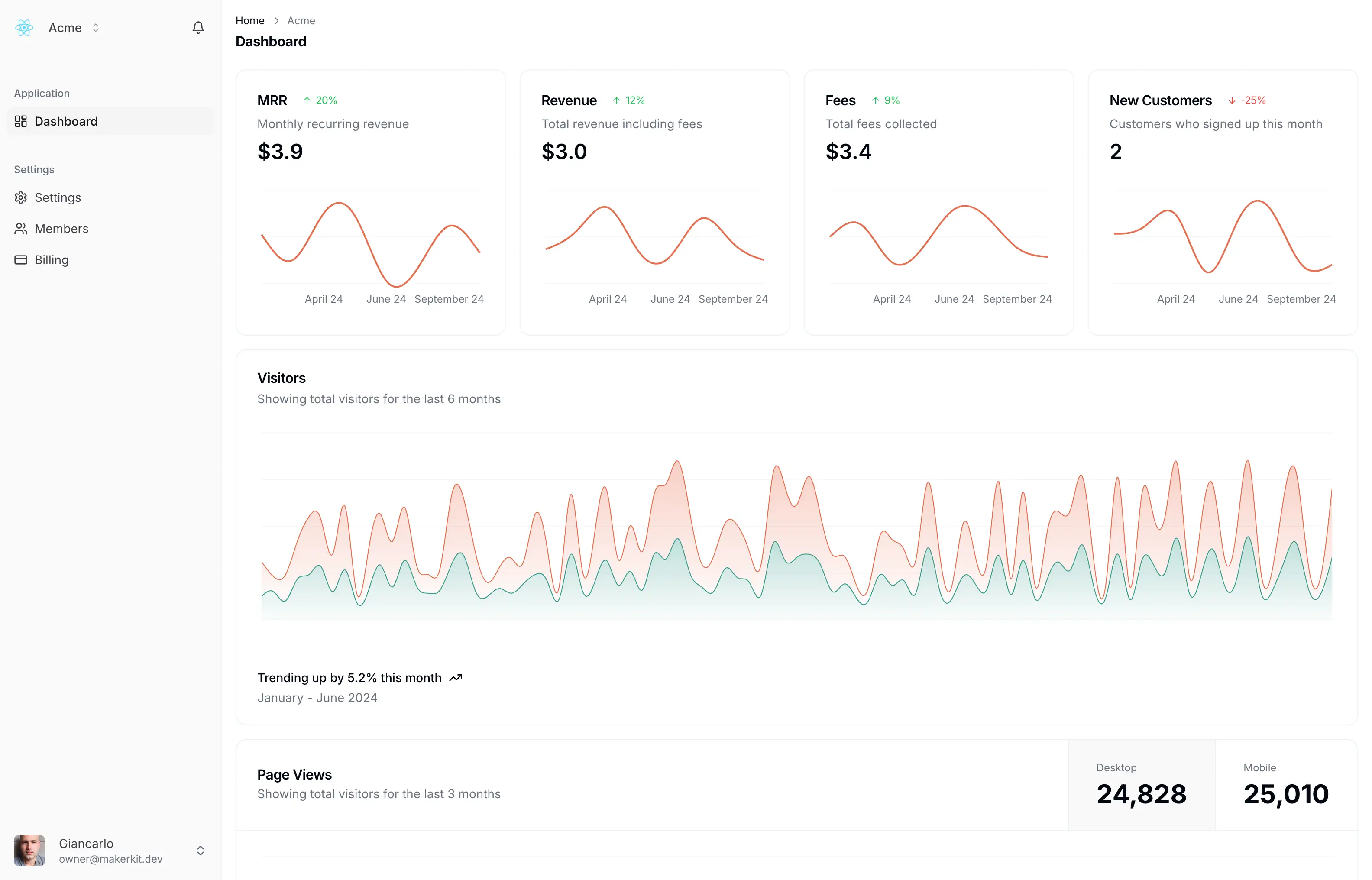Click the breadcrumb separator chevron

pos(276,21)
